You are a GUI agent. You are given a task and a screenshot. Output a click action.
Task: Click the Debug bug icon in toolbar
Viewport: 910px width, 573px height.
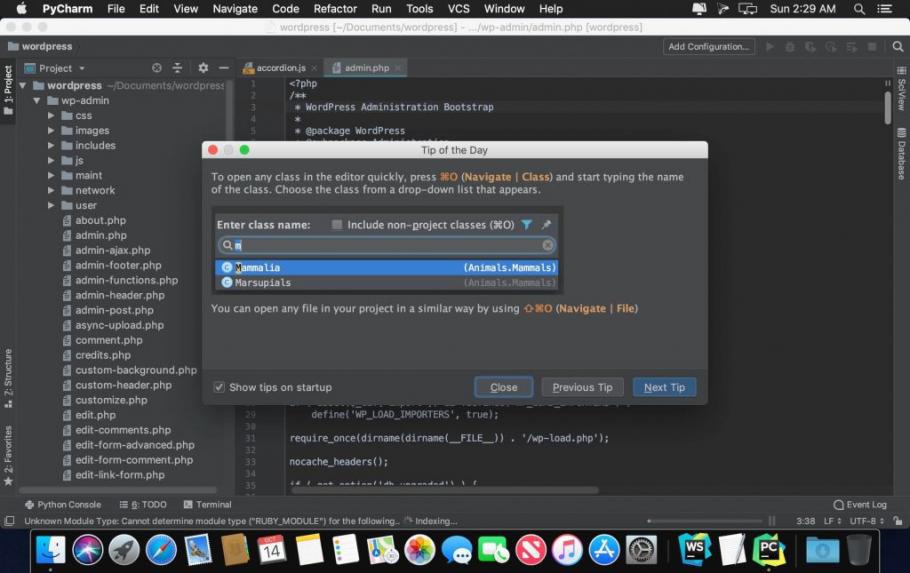(x=790, y=46)
